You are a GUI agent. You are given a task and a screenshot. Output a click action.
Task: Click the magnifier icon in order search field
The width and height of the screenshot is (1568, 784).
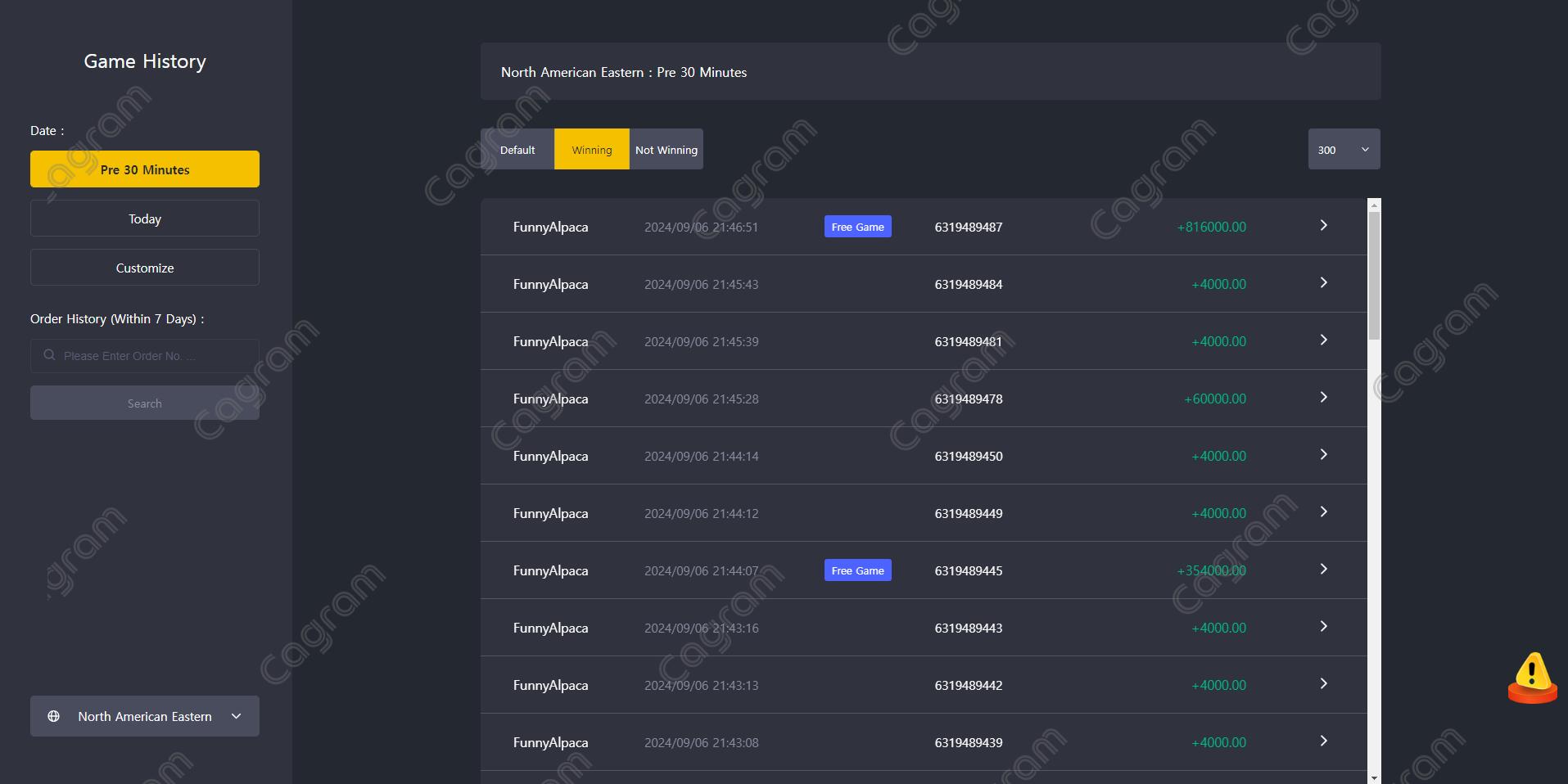click(x=50, y=355)
